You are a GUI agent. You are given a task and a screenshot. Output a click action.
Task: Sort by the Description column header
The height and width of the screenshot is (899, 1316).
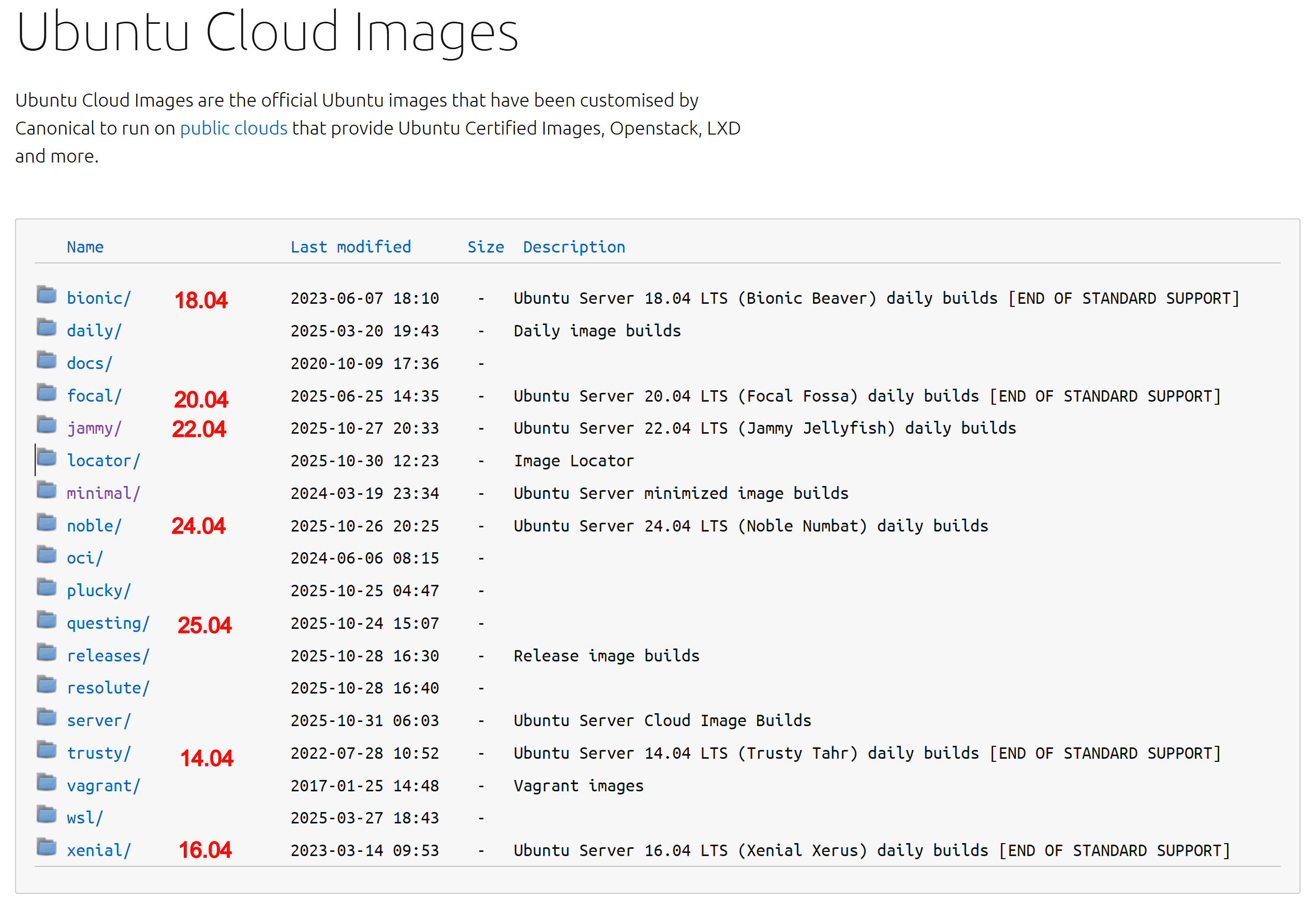[x=573, y=247]
